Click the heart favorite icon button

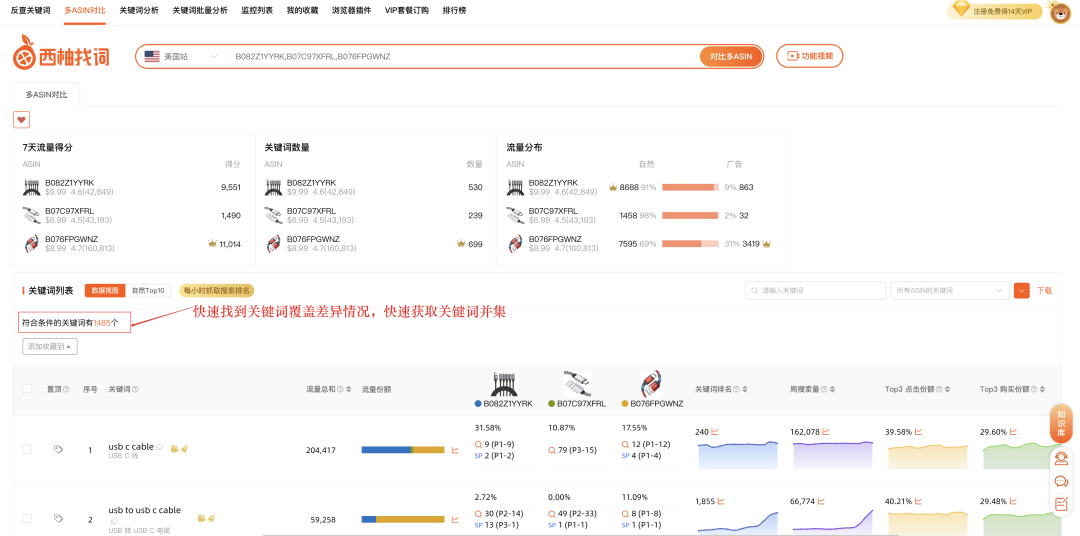click(21, 119)
